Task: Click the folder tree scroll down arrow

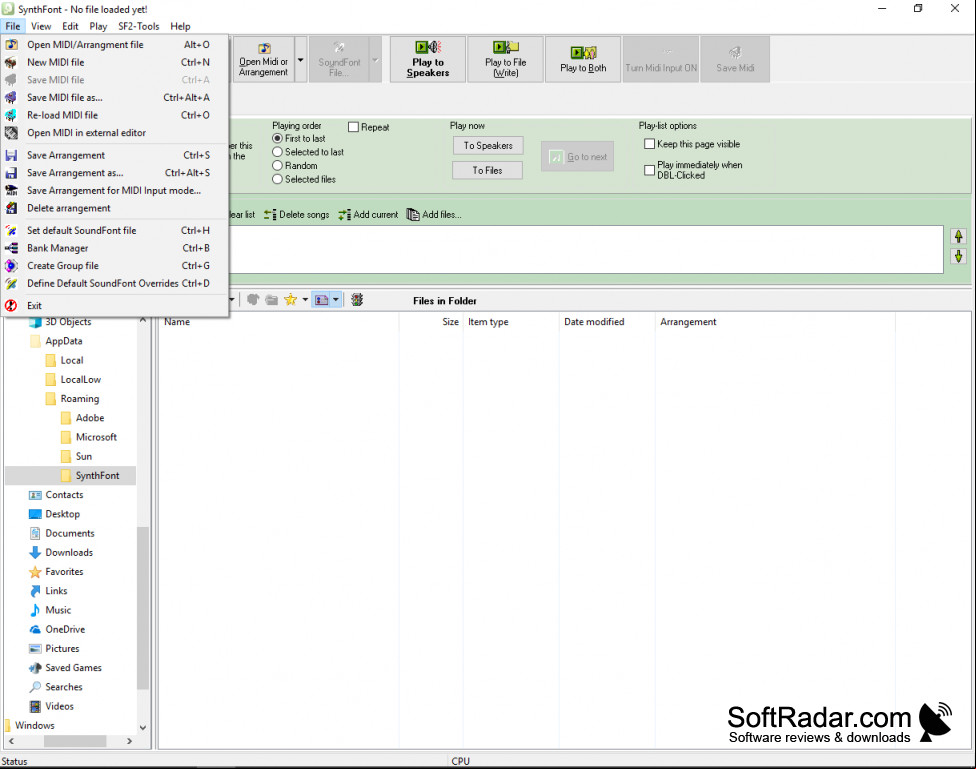Action: pos(143,727)
